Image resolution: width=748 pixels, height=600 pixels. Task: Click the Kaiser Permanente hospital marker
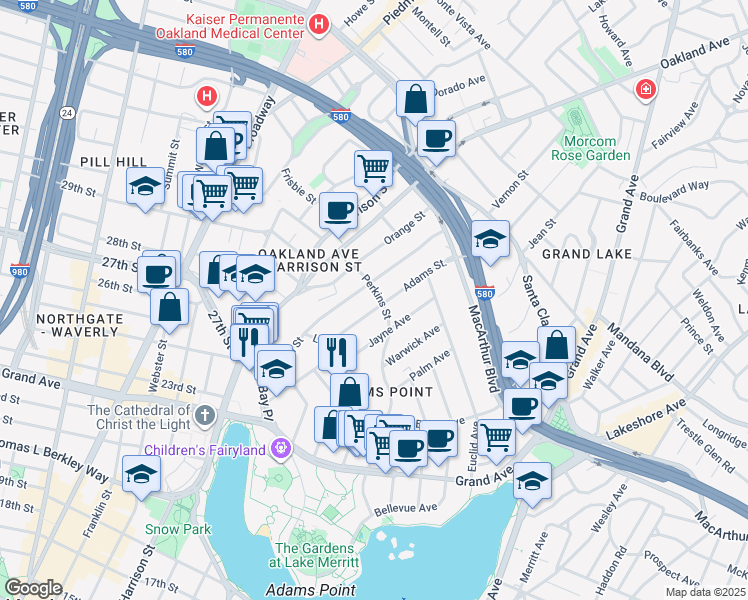click(319, 24)
